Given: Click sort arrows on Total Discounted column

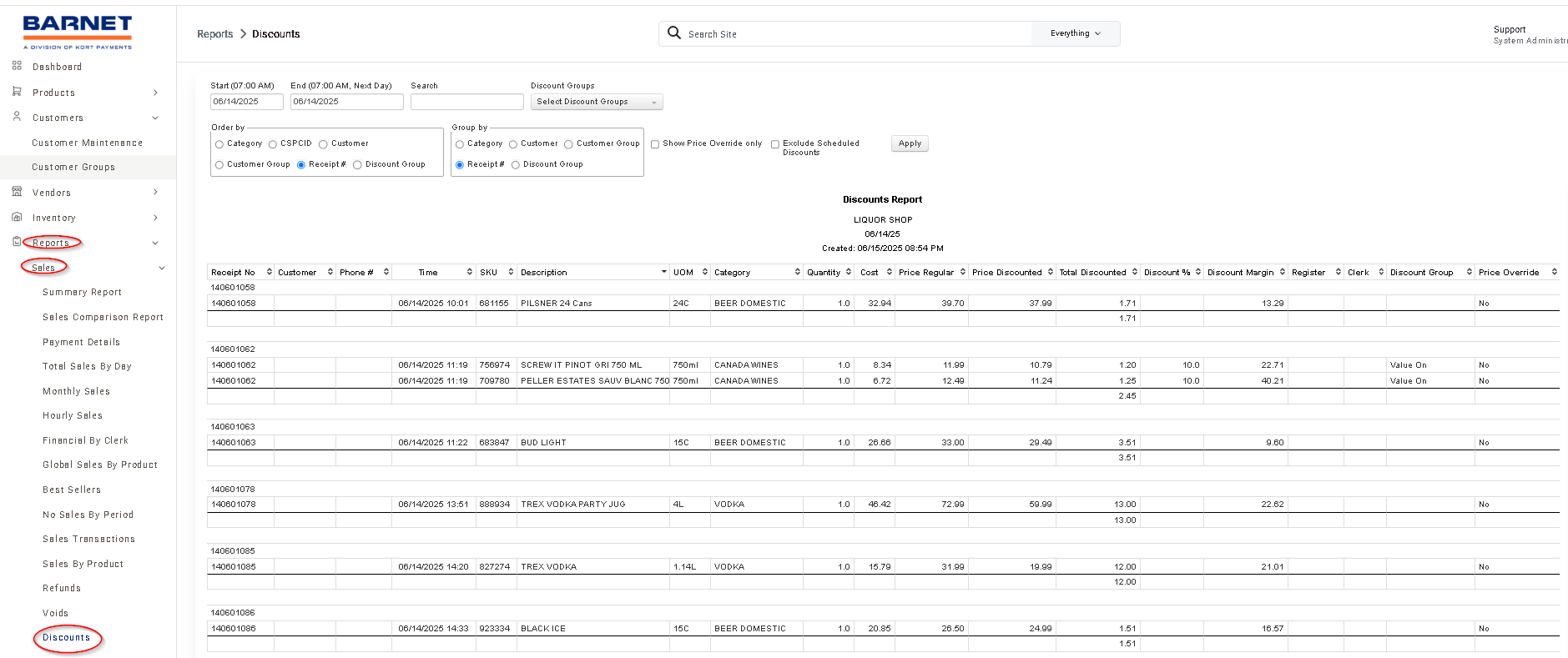Looking at the screenshot, I should point(1135,272).
